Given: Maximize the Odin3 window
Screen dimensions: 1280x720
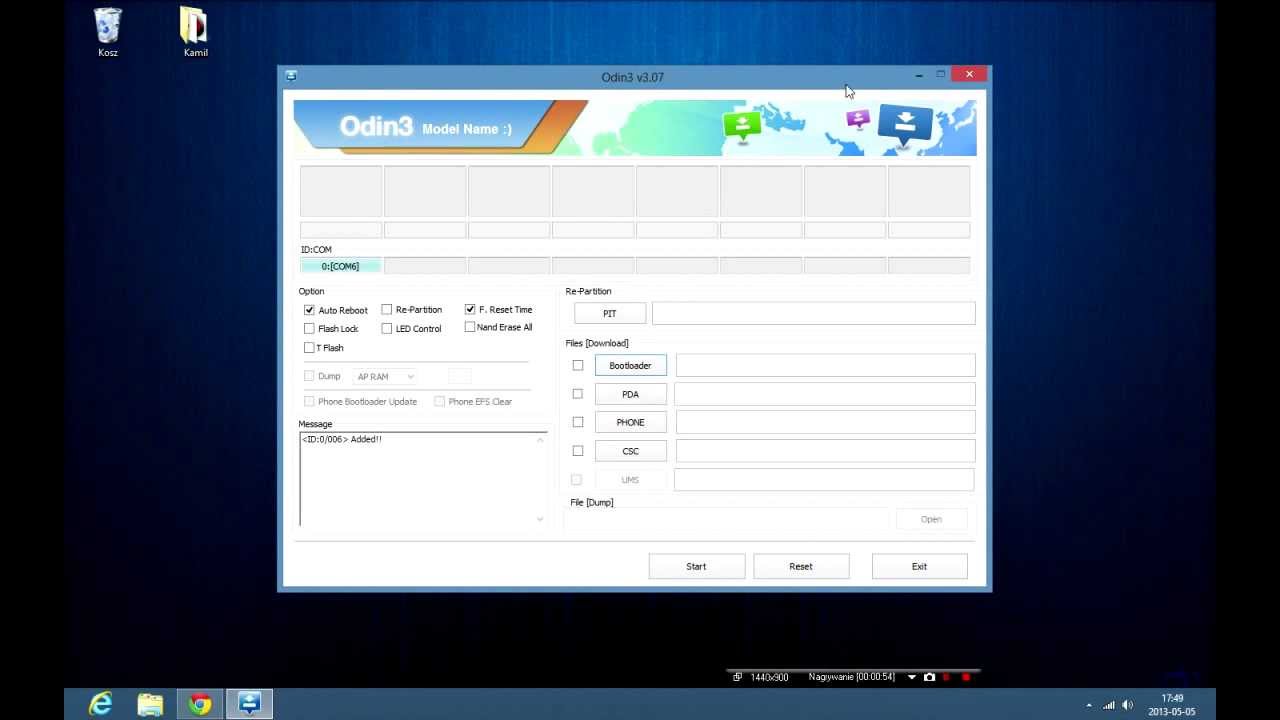Looking at the screenshot, I should coord(941,75).
